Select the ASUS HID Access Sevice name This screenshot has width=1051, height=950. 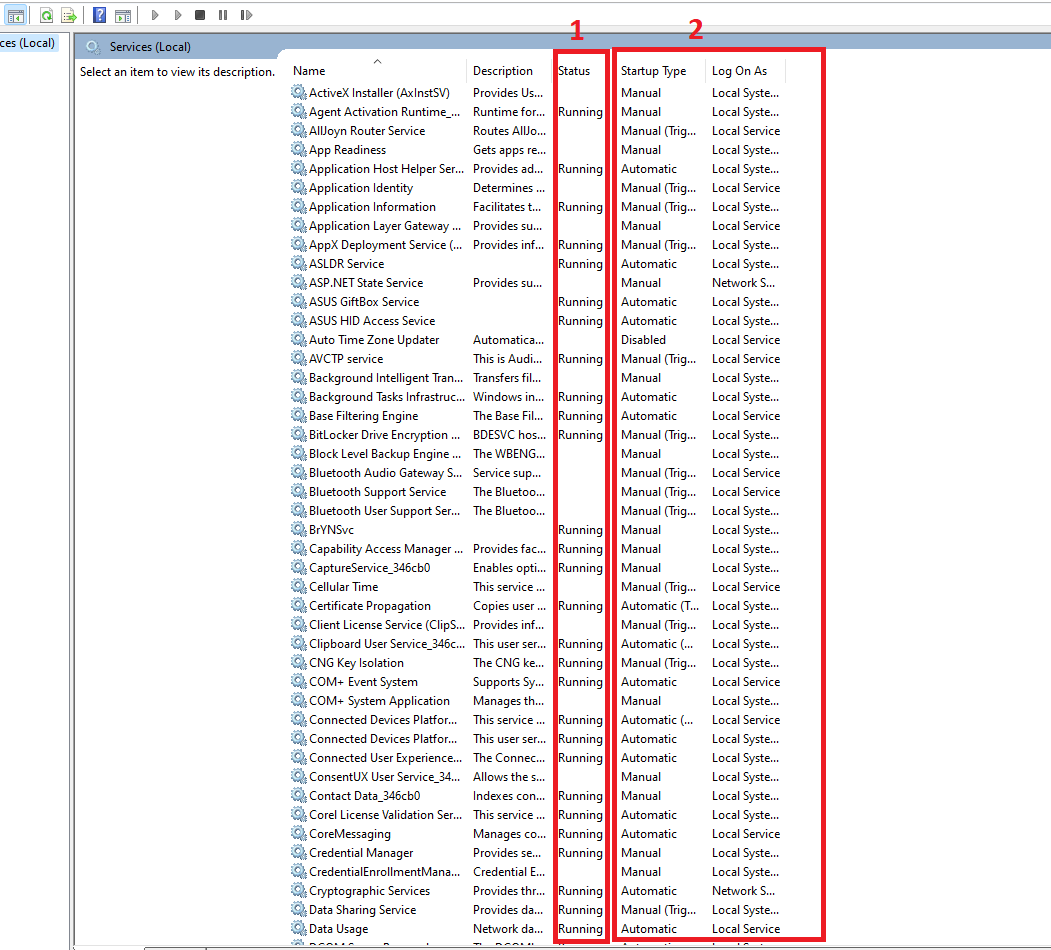click(372, 321)
